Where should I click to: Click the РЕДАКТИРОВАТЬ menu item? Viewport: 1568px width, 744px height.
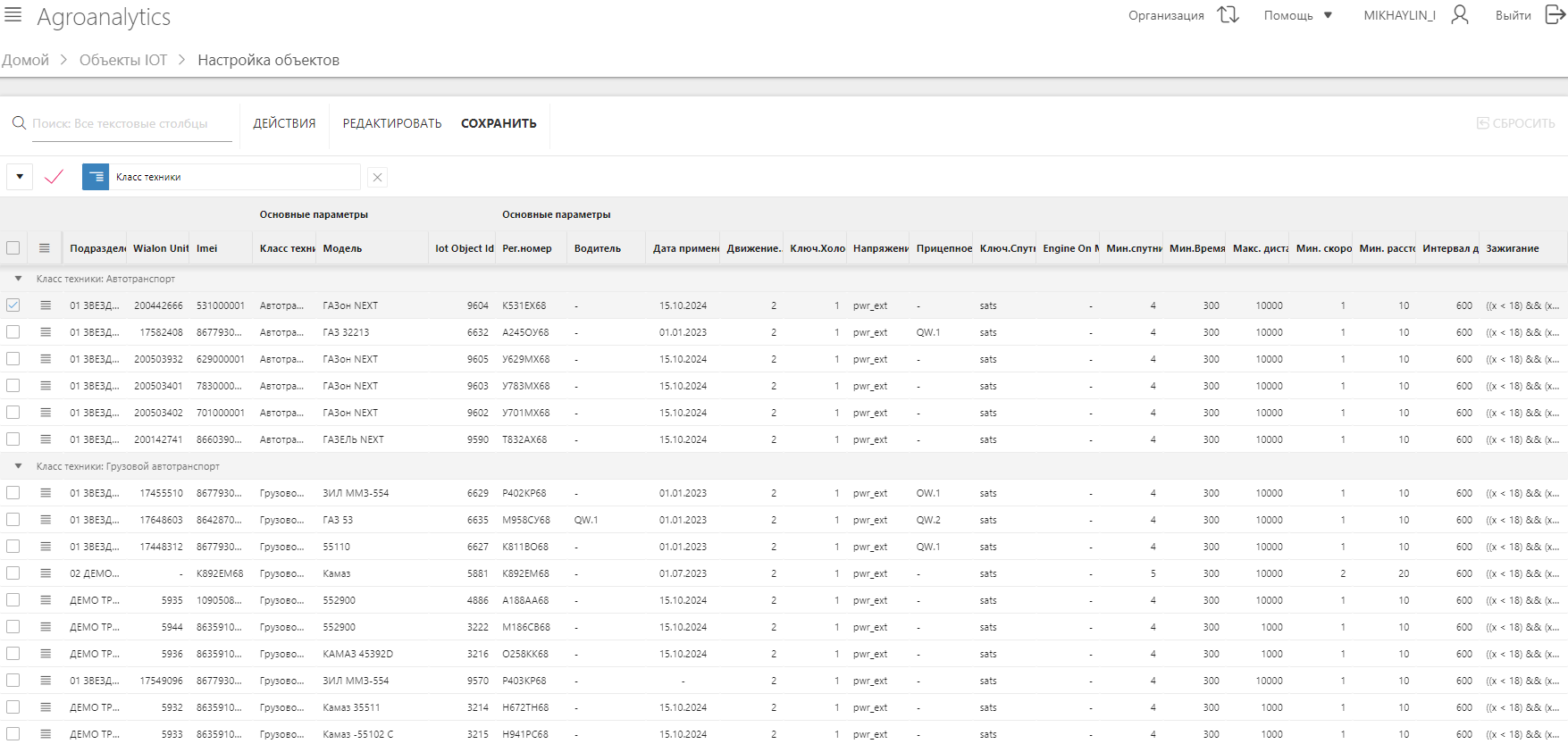tap(392, 123)
